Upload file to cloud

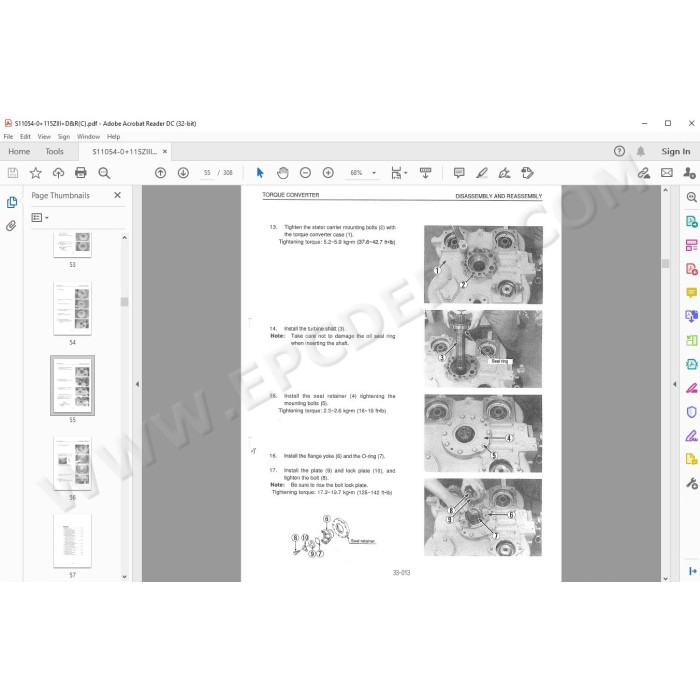(58, 173)
